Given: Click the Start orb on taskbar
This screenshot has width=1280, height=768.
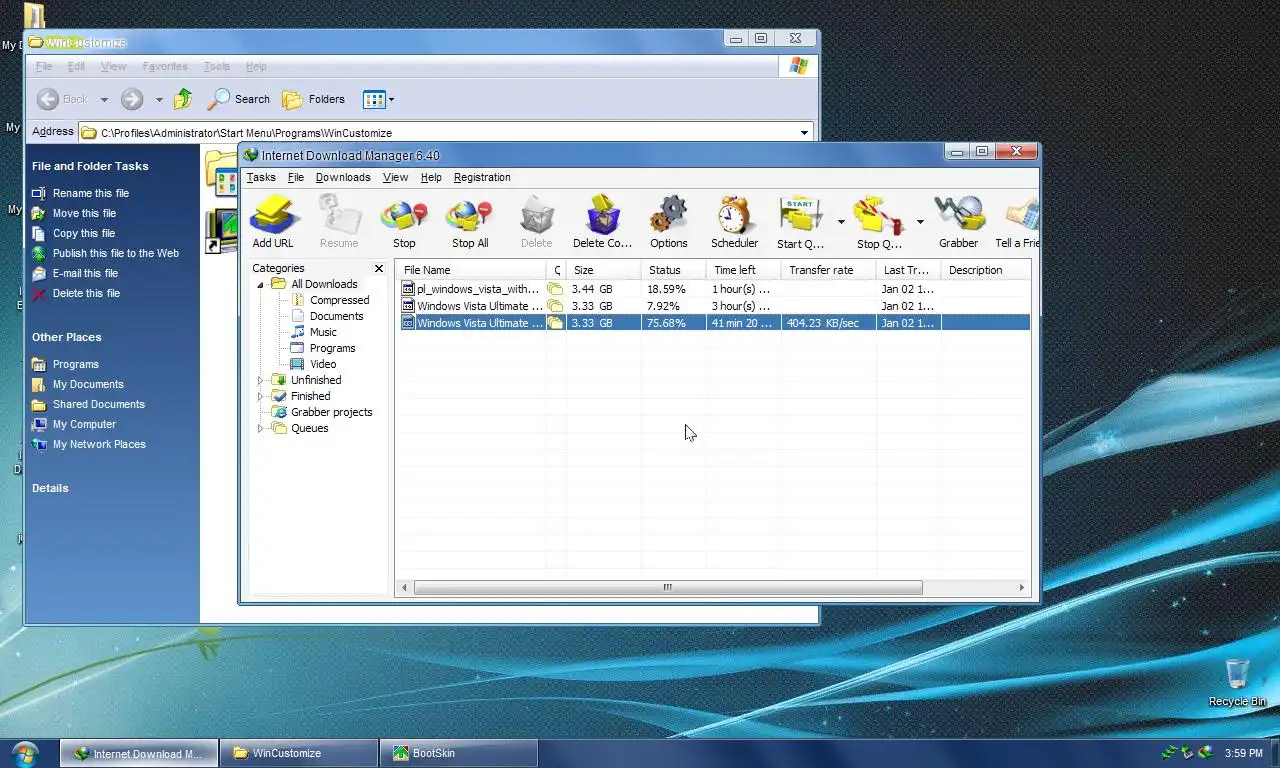Looking at the screenshot, I should [x=25, y=753].
